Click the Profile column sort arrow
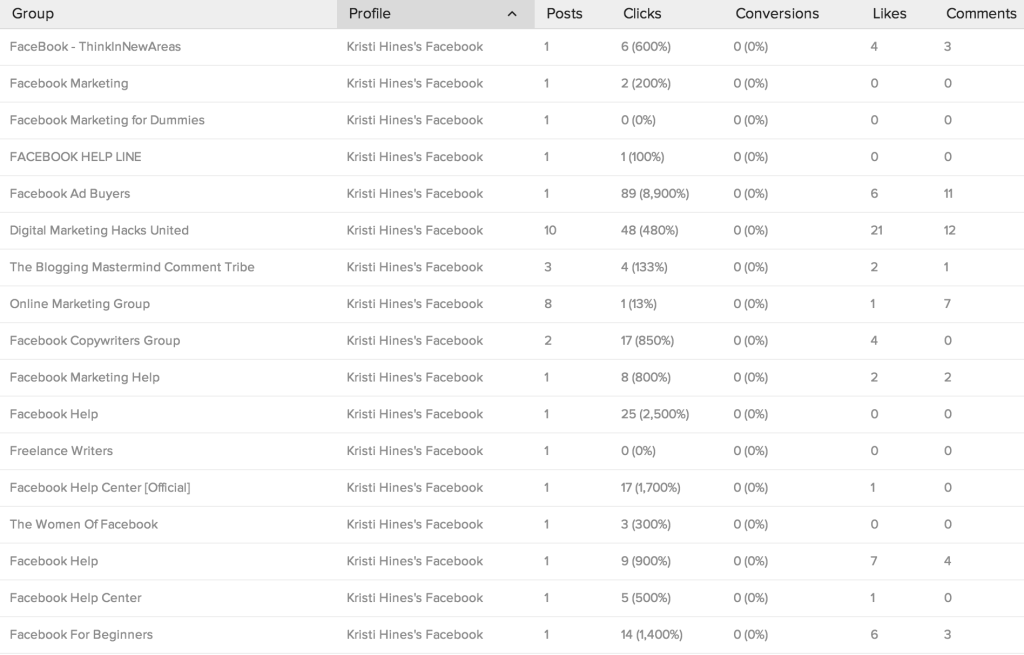 [x=511, y=14]
